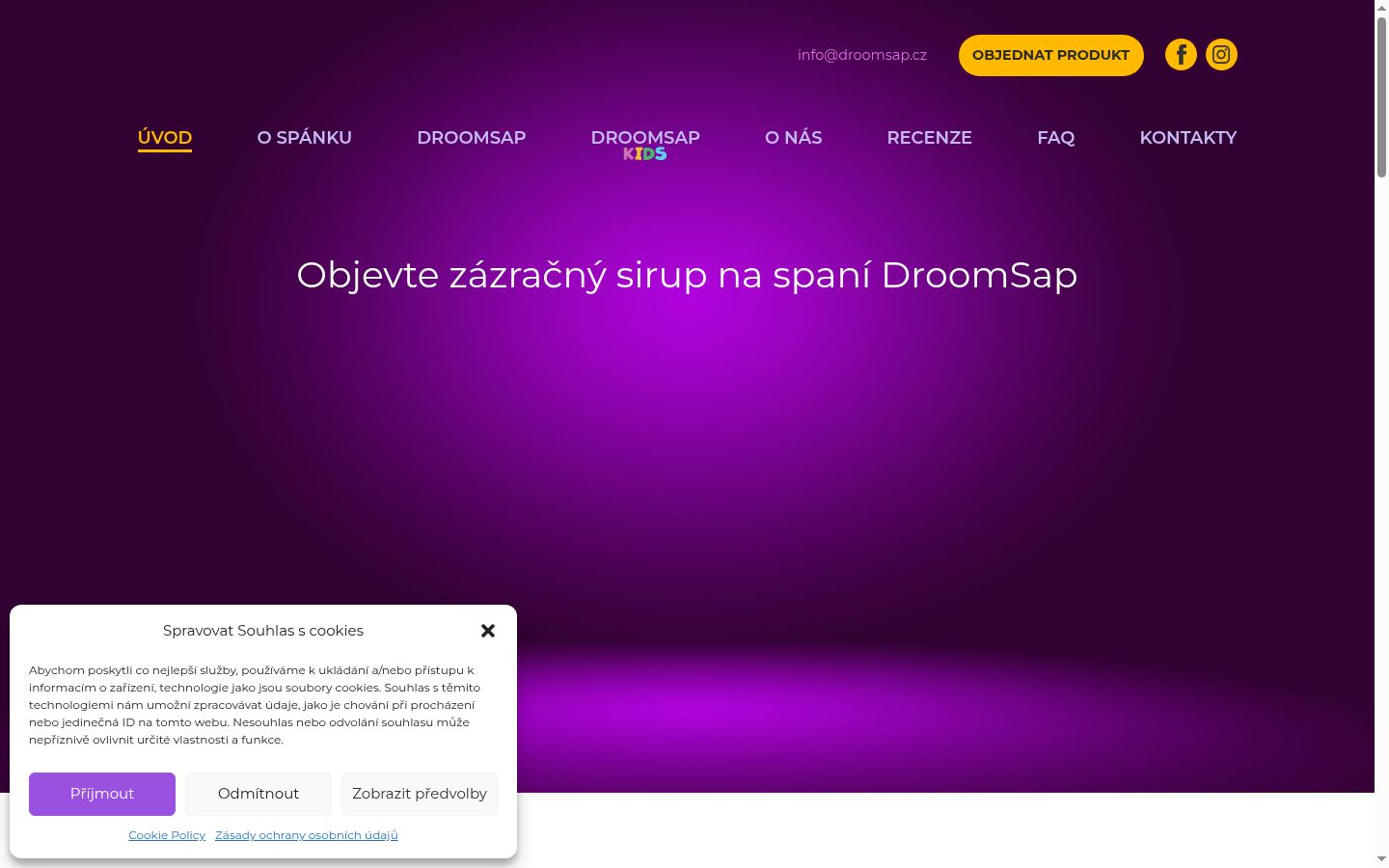Click the scrollbar up arrow

(1381, 8)
